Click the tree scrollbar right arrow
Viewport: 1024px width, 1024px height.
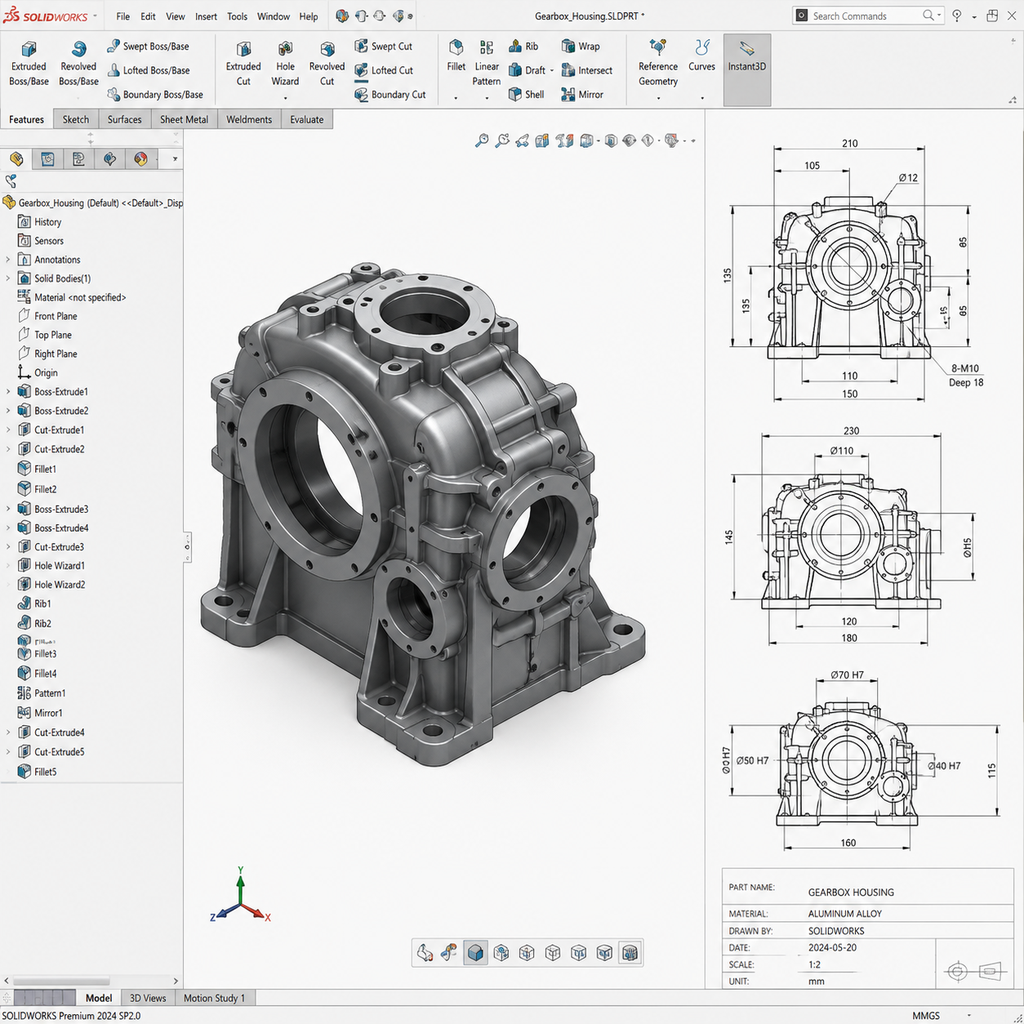[x=175, y=981]
